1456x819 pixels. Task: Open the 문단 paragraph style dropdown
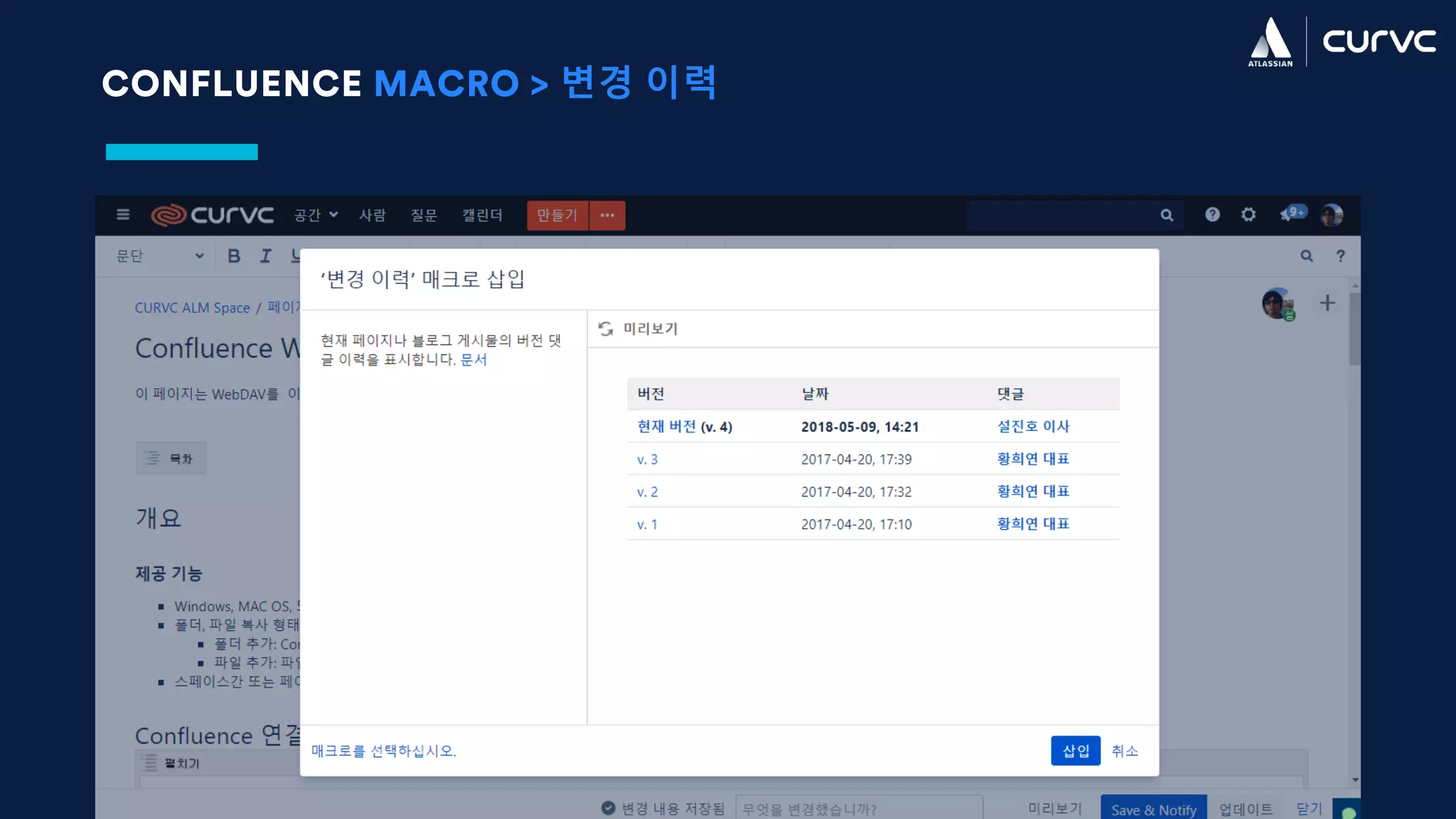160,256
